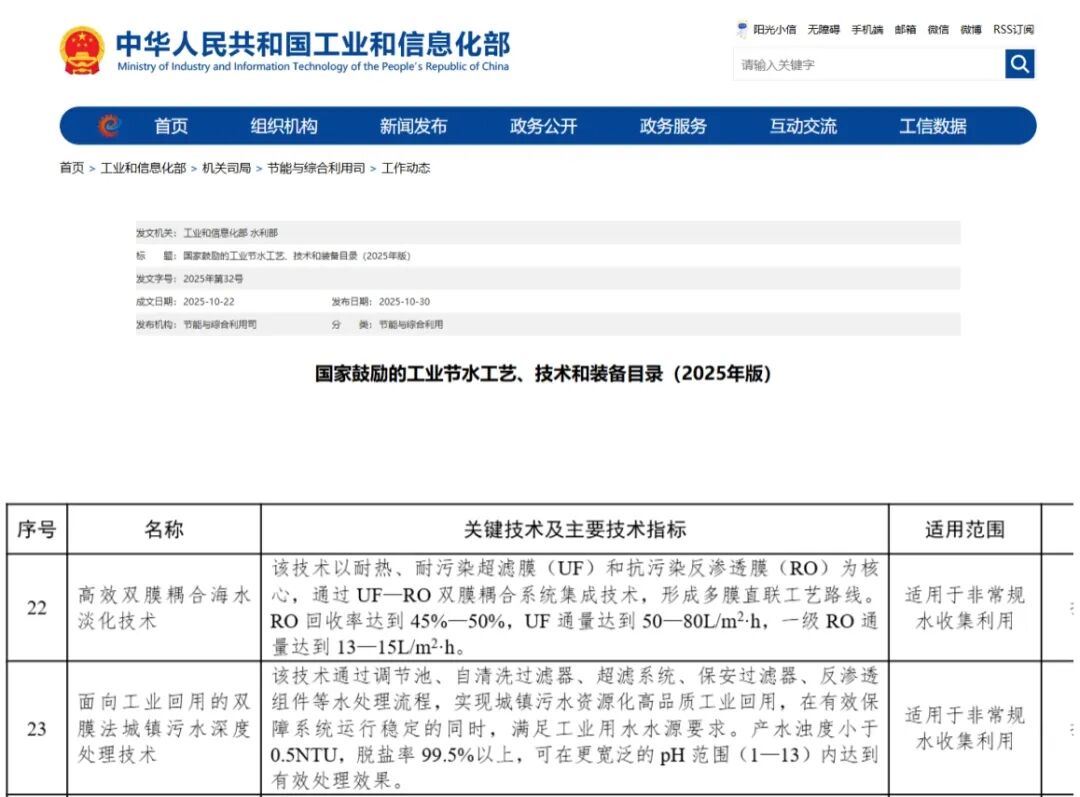This screenshot has width=1080, height=797.
Task: Click the 发文机关 value 工业和信息化部 水利部
Action: point(231,233)
